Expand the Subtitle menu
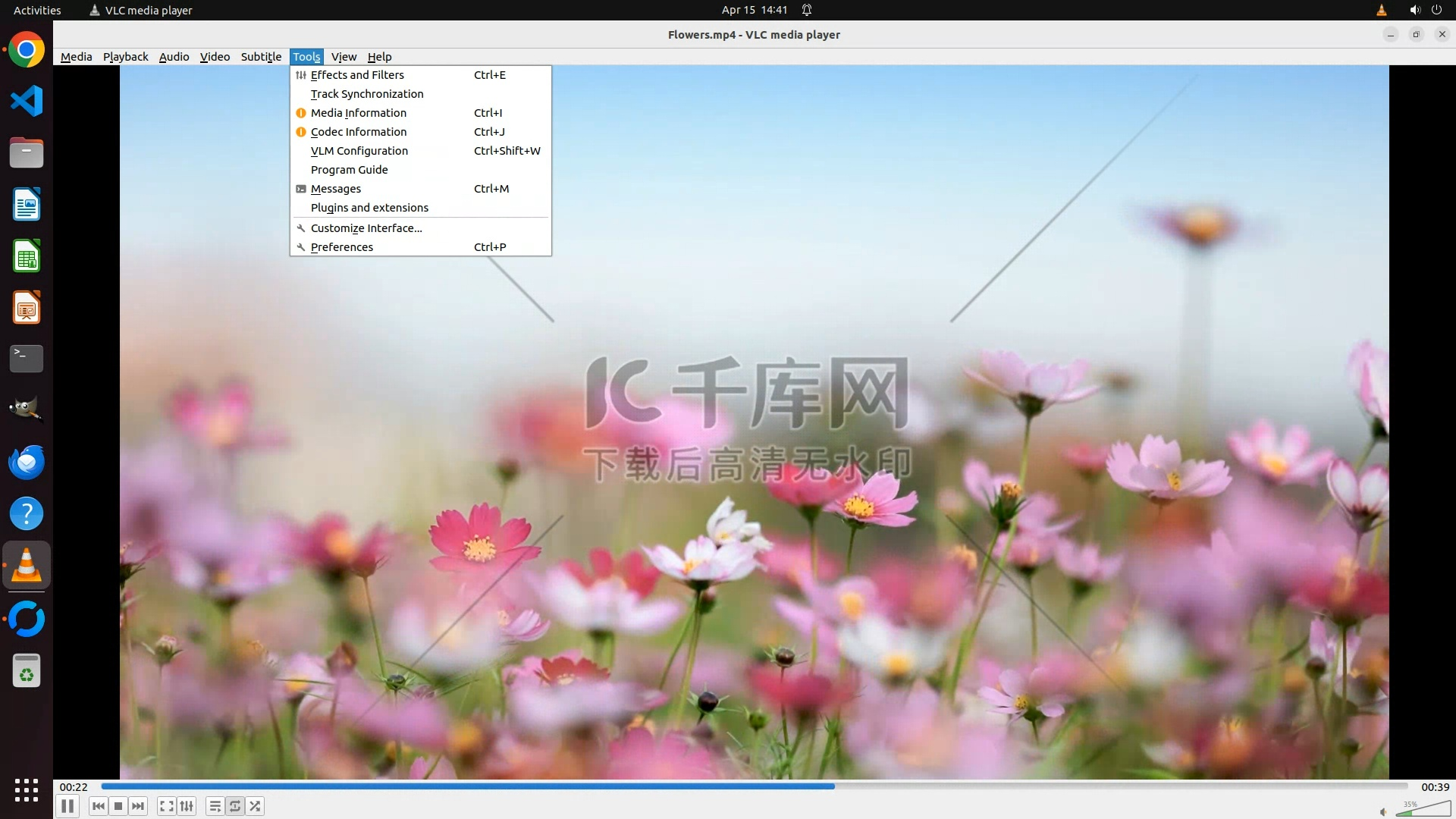 [x=261, y=57]
